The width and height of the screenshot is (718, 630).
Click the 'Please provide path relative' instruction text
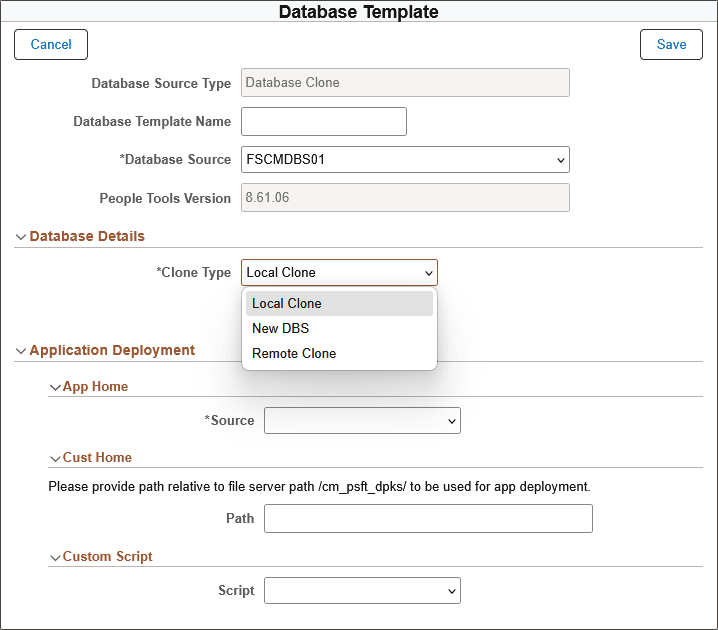click(319, 486)
